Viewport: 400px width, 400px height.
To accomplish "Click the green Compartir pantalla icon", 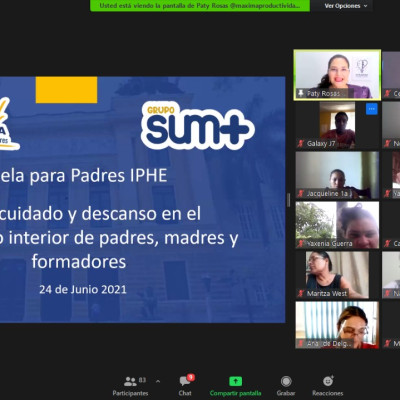I will [235, 381].
